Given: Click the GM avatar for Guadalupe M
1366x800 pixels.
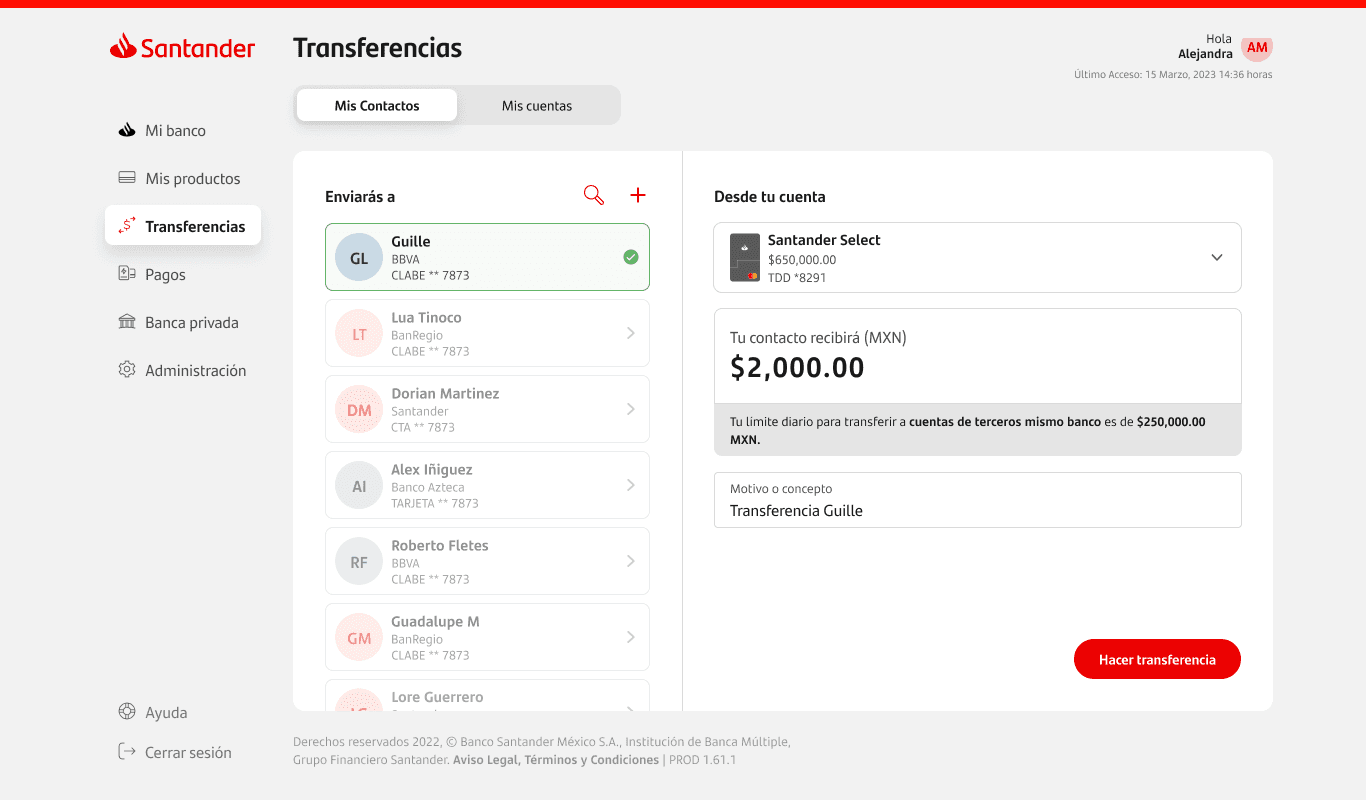Looking at the screenshot, I should (359, 638).
